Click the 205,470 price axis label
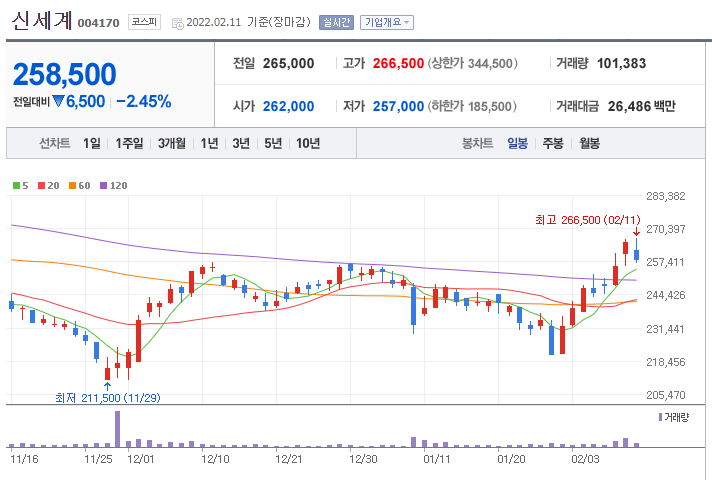The height and width of the screenshot is (480, 712). [666, 395]
